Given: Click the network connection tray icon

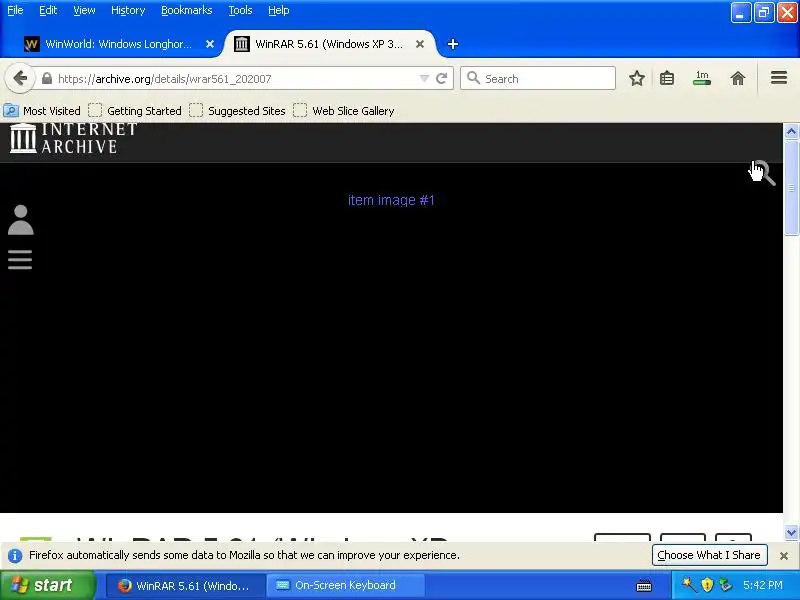Looking at the screenshot, I should (725, 585).
